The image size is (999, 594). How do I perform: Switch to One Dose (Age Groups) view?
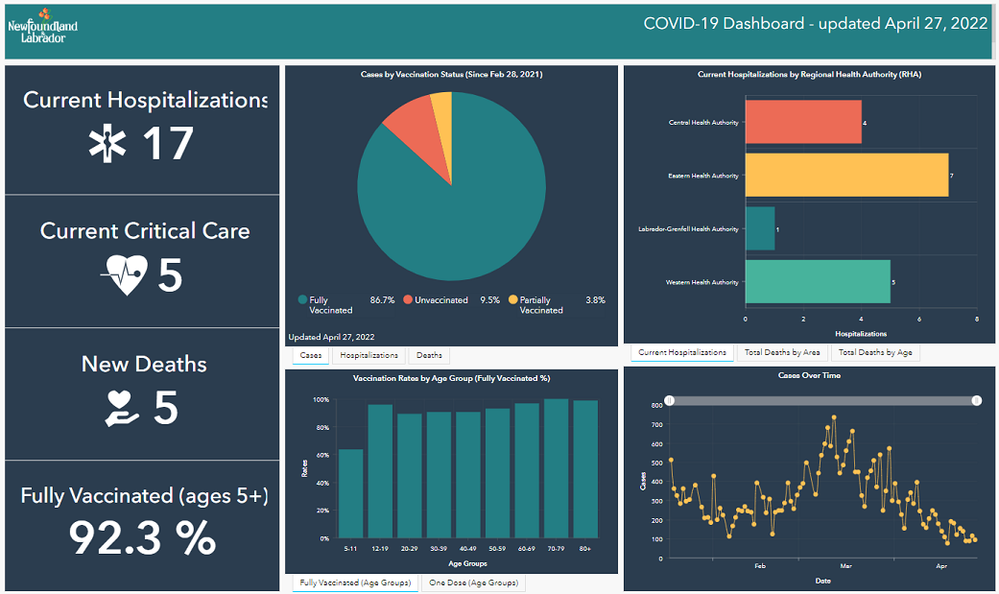(x=472, y=582)
